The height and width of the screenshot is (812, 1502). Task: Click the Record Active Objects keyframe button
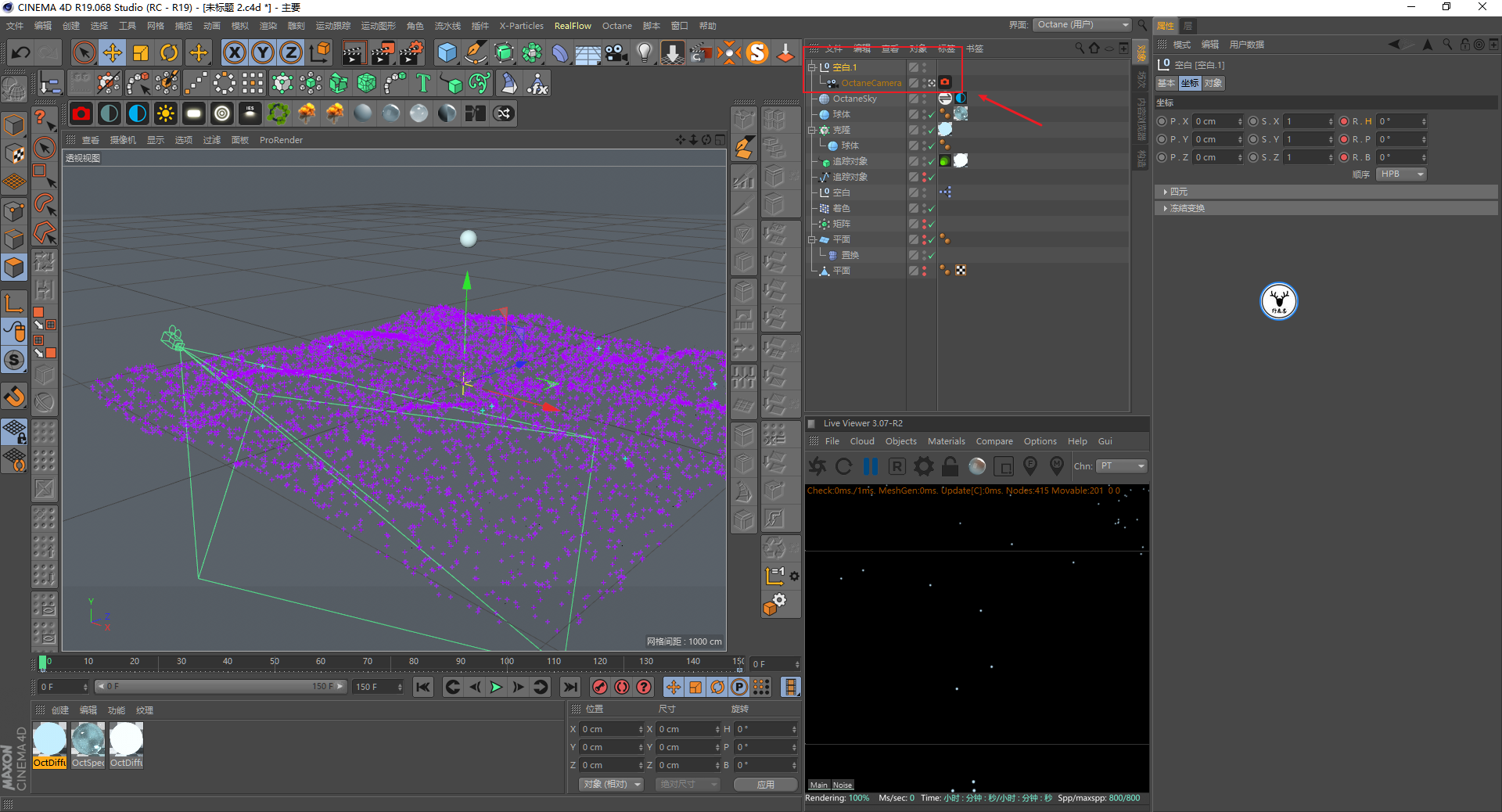coord(600,687)
